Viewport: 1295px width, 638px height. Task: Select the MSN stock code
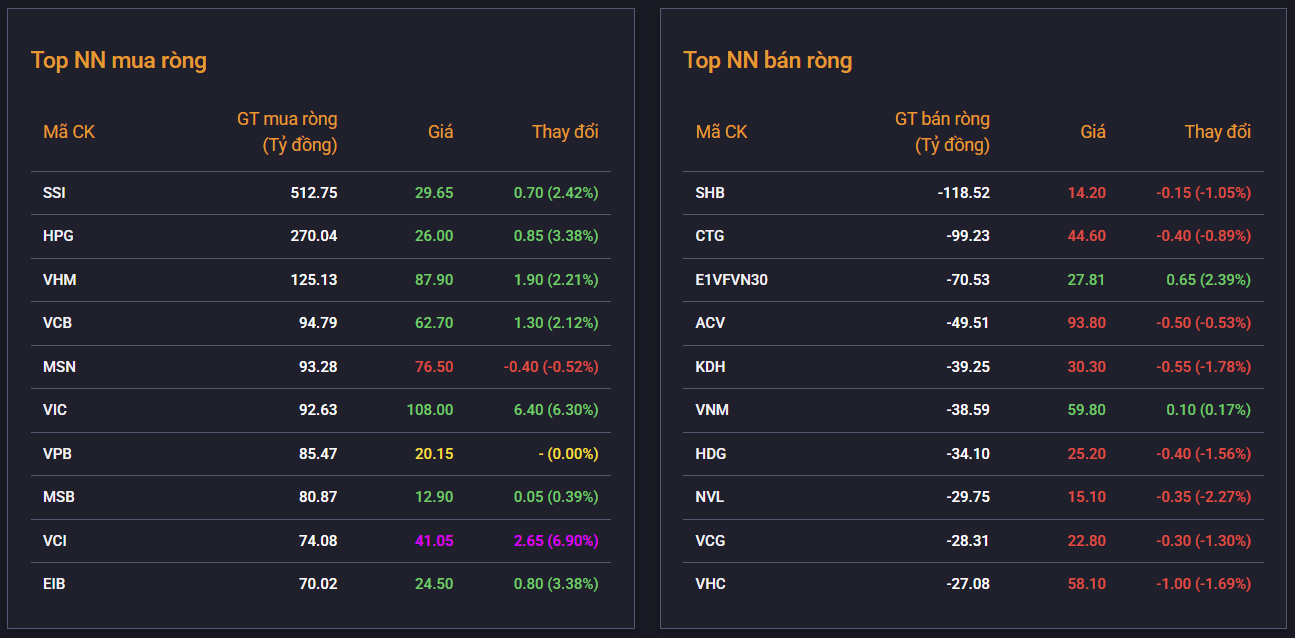coord(60,367)
